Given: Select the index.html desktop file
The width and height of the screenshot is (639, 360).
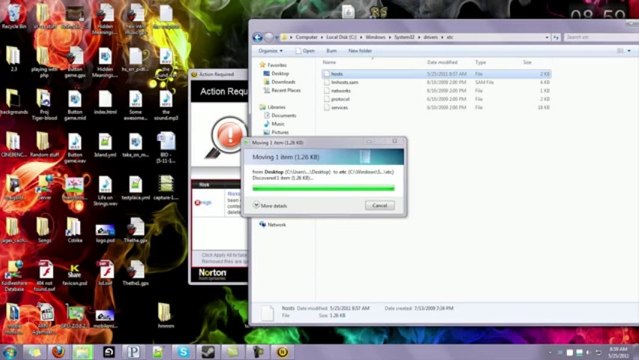Looking at the screenshot, I should coord(105,103).
